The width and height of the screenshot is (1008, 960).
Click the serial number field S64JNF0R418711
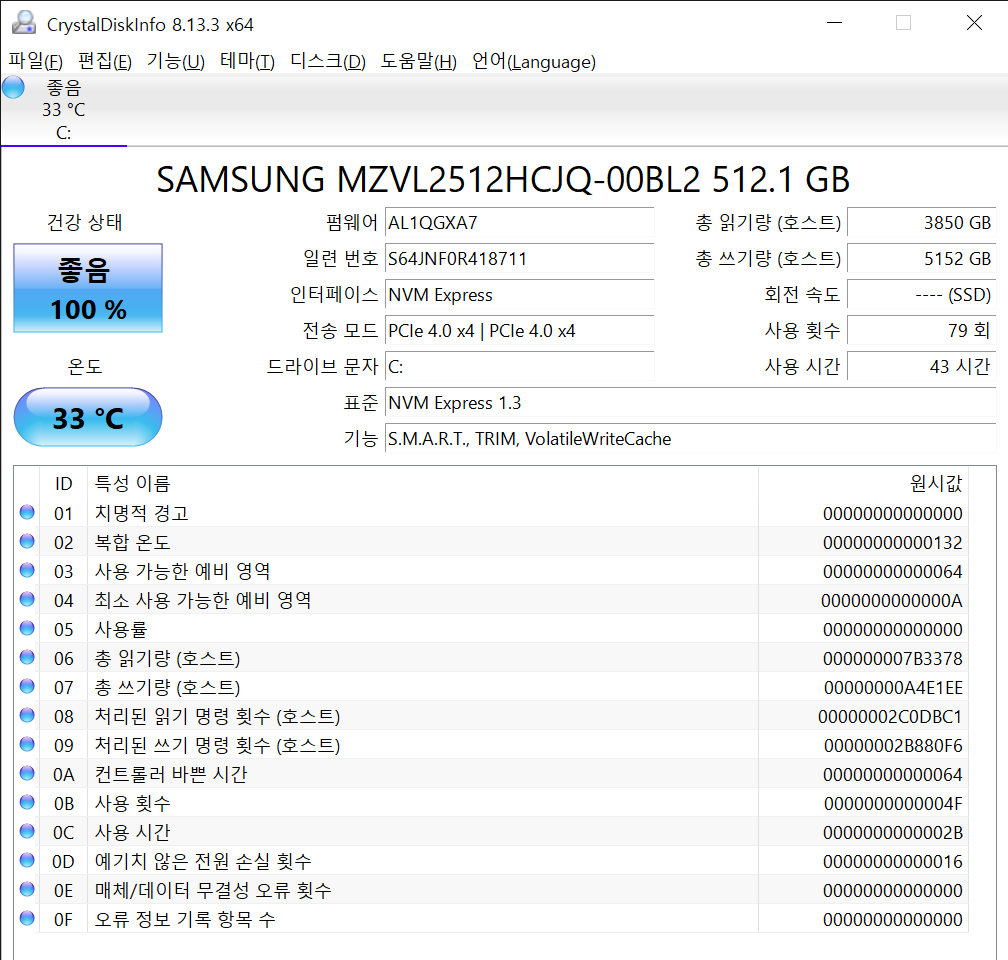[519, 258]
